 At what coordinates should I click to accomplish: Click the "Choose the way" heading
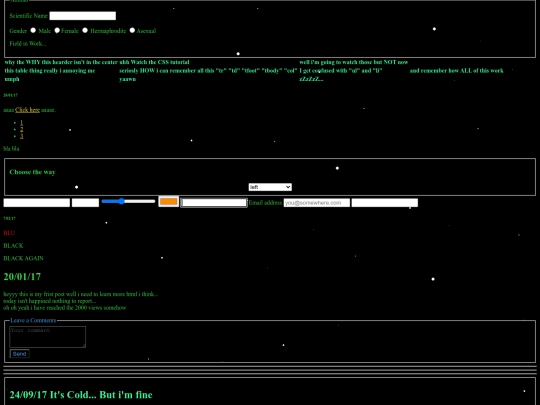(x=32, y=172)
